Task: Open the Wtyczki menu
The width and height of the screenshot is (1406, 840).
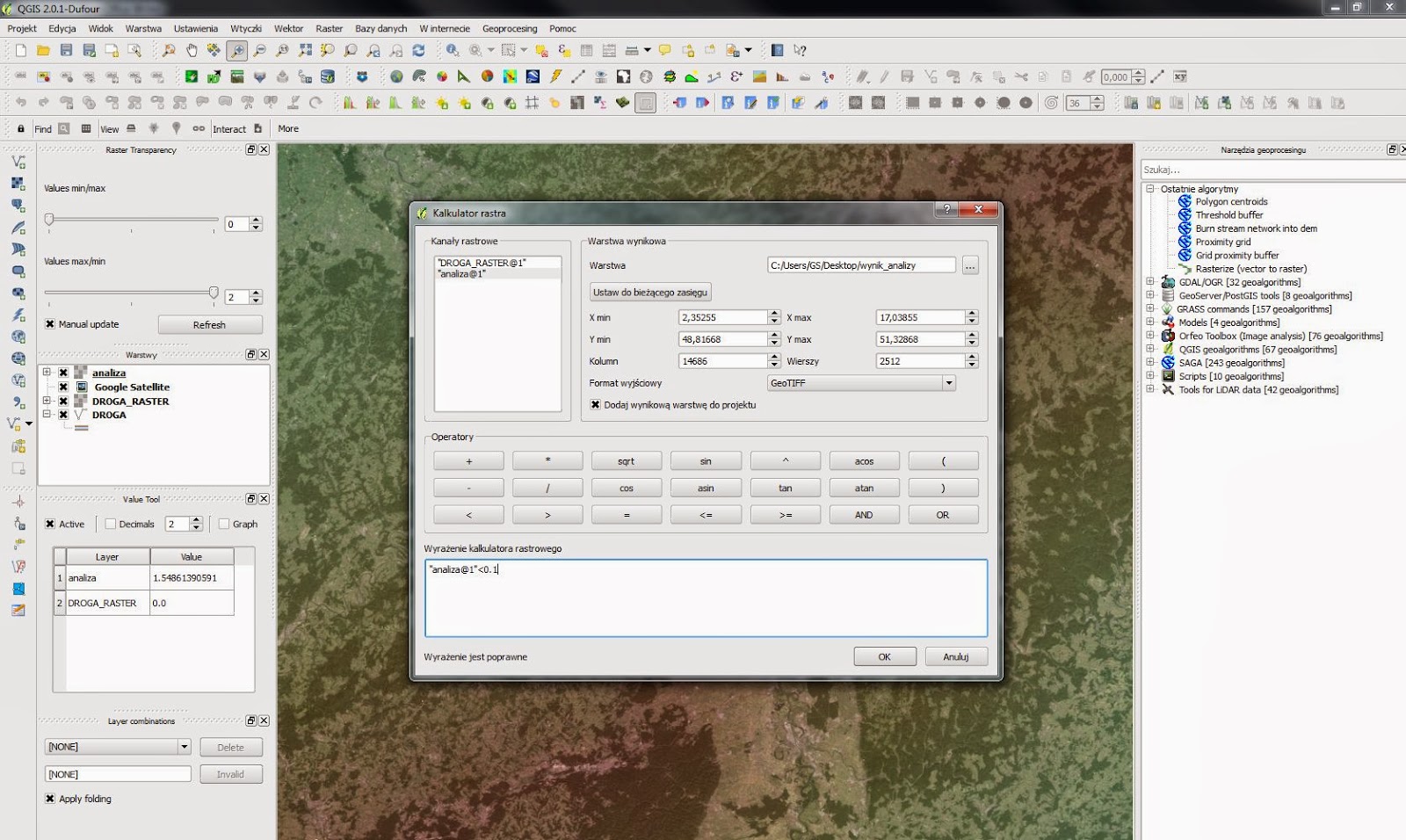Action: (x=246, y=28)
